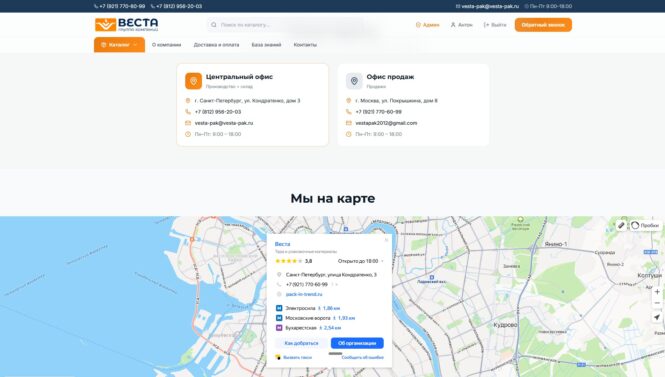665x377 pixels.
Task: Select the Контакты menu item
Action: (305, 45)
